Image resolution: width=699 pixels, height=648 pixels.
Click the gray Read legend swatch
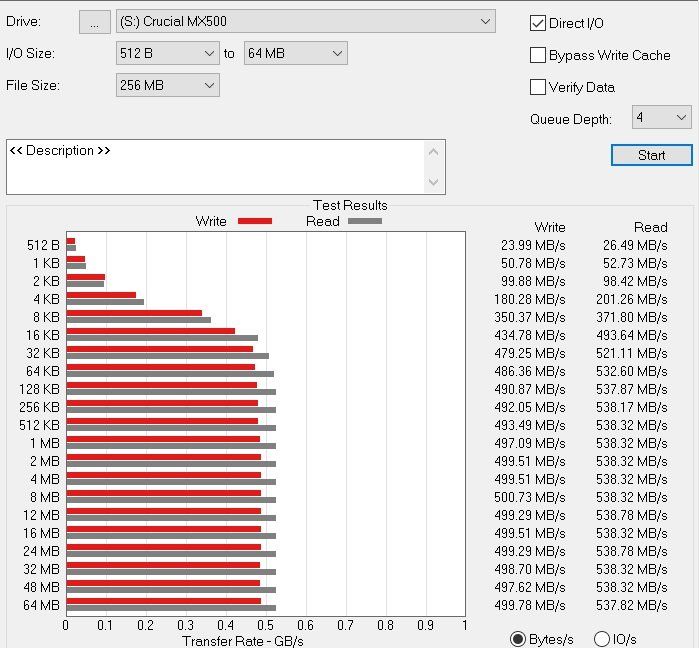365,221
